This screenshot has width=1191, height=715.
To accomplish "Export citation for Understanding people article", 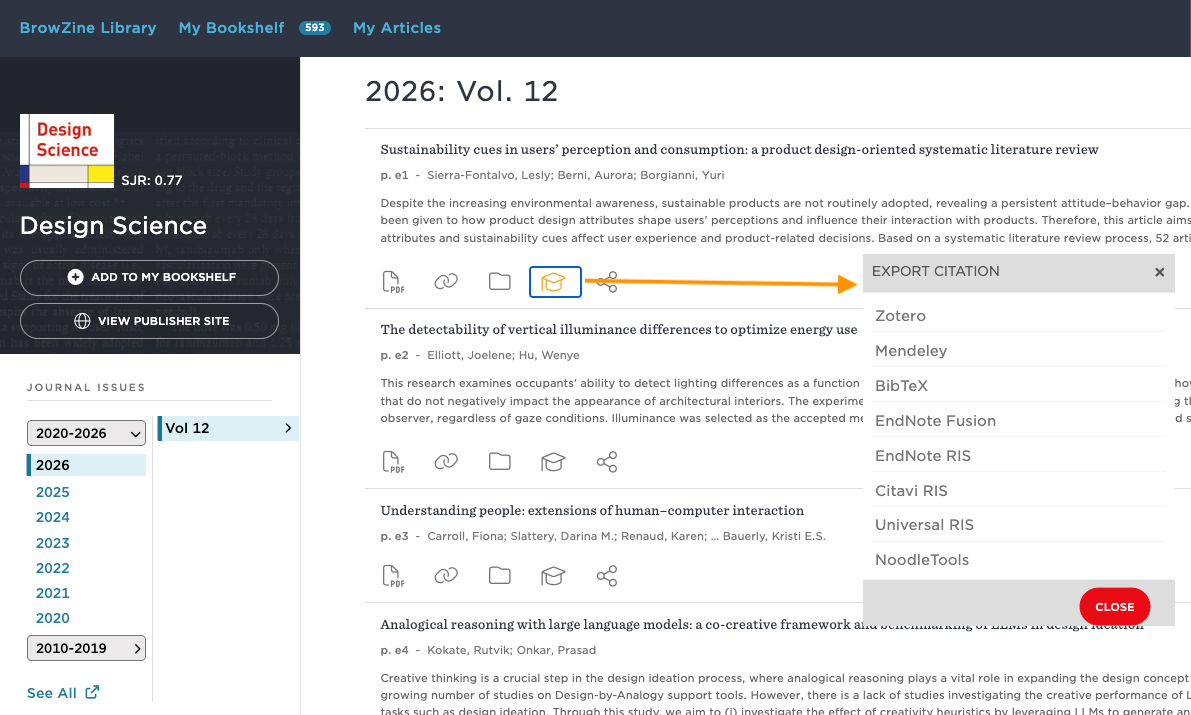I will click(x=553, y=576).
